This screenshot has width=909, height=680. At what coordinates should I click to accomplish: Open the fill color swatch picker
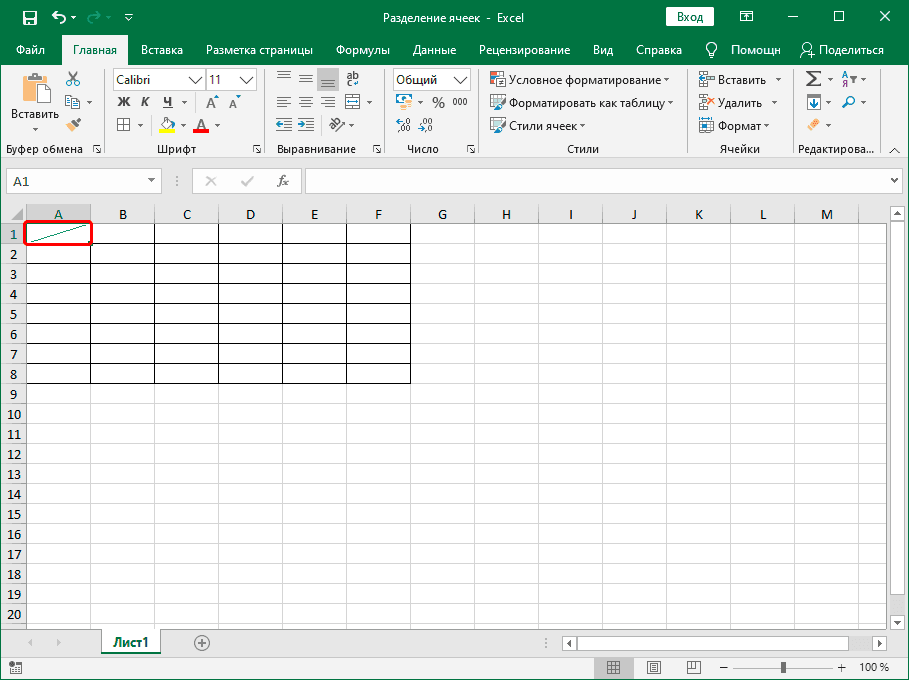coord(182,124)
